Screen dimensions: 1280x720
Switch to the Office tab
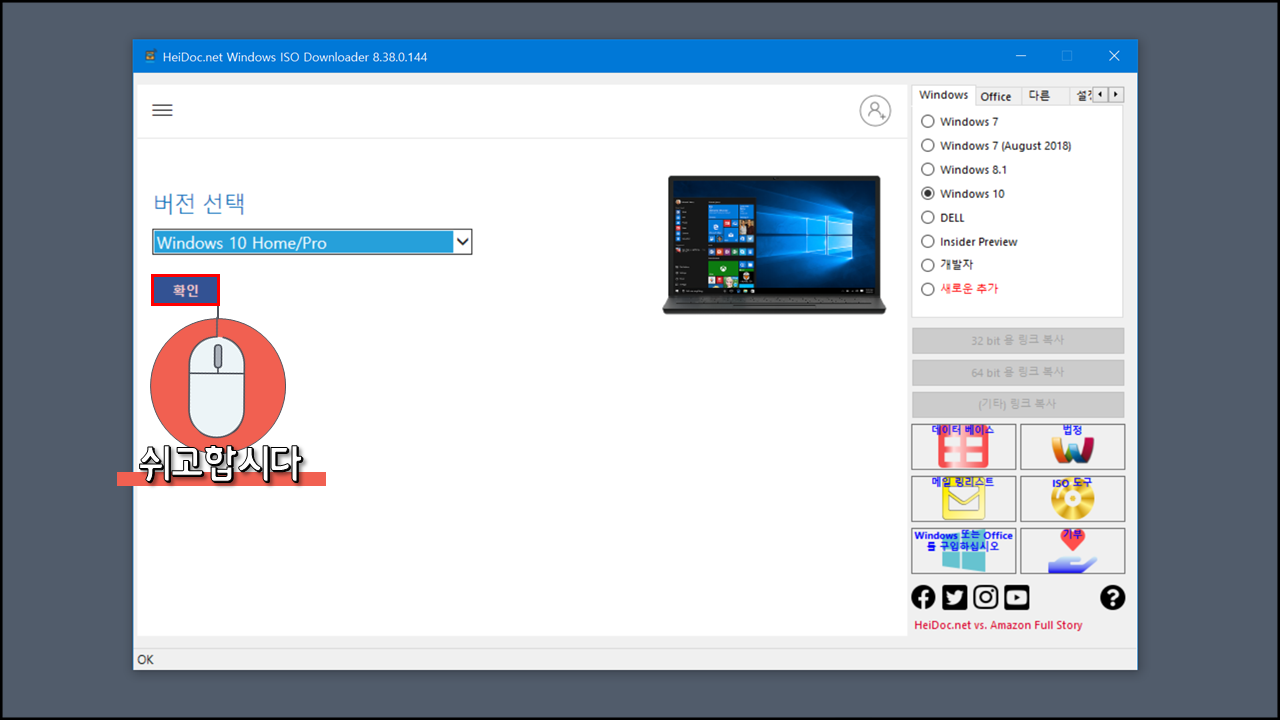coord(996,97)
